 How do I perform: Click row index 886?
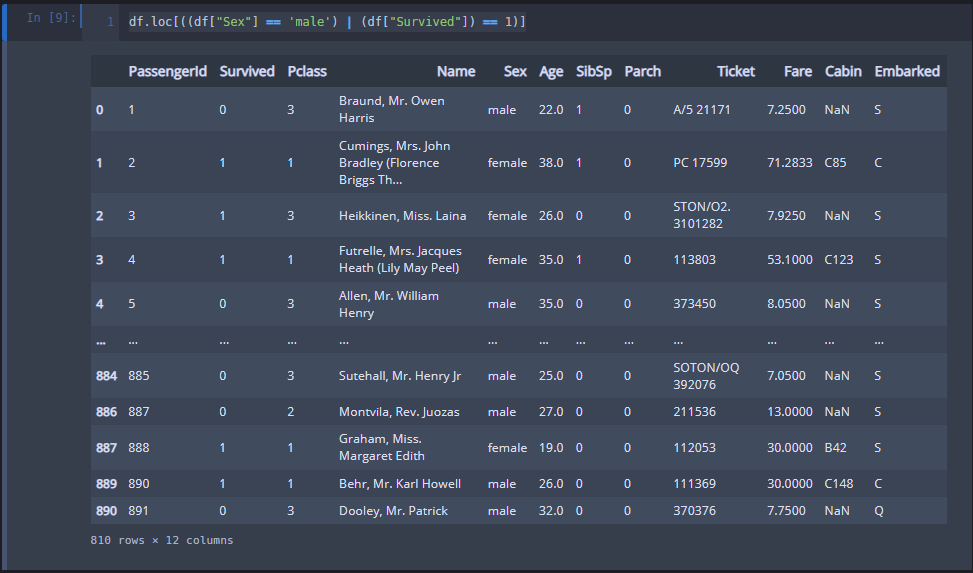click(107, 412)
